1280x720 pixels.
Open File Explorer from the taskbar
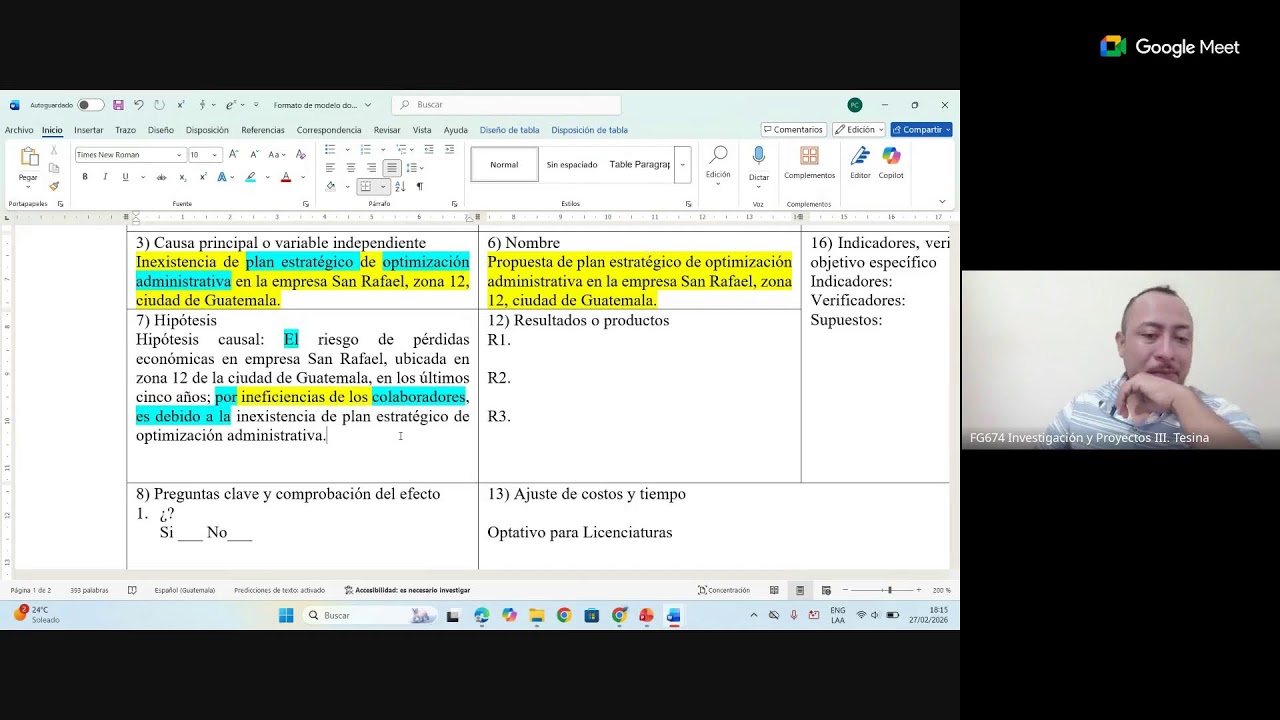[537, 615]
